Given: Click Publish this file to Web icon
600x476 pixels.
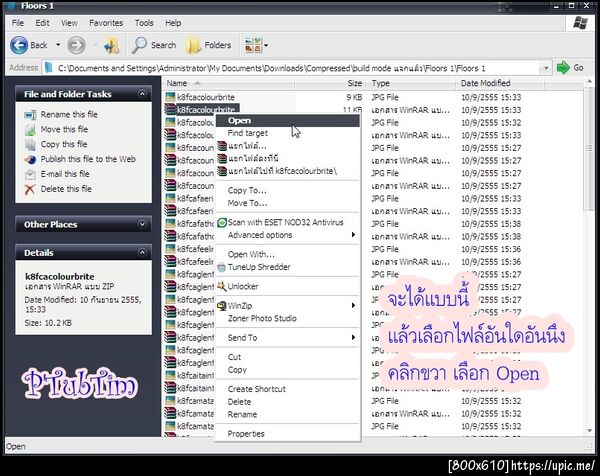Looking at the screenshot, I should coord(30,159).
